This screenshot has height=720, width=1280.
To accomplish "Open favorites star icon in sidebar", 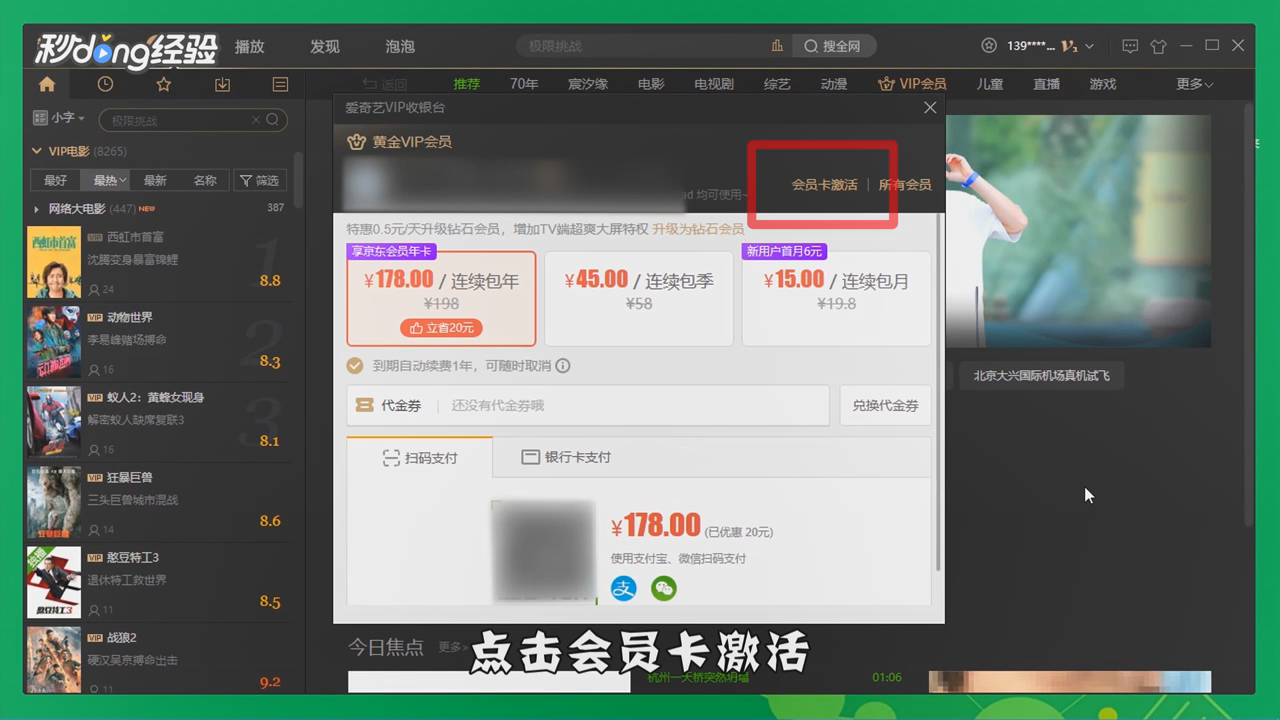I will coord(164,84).
